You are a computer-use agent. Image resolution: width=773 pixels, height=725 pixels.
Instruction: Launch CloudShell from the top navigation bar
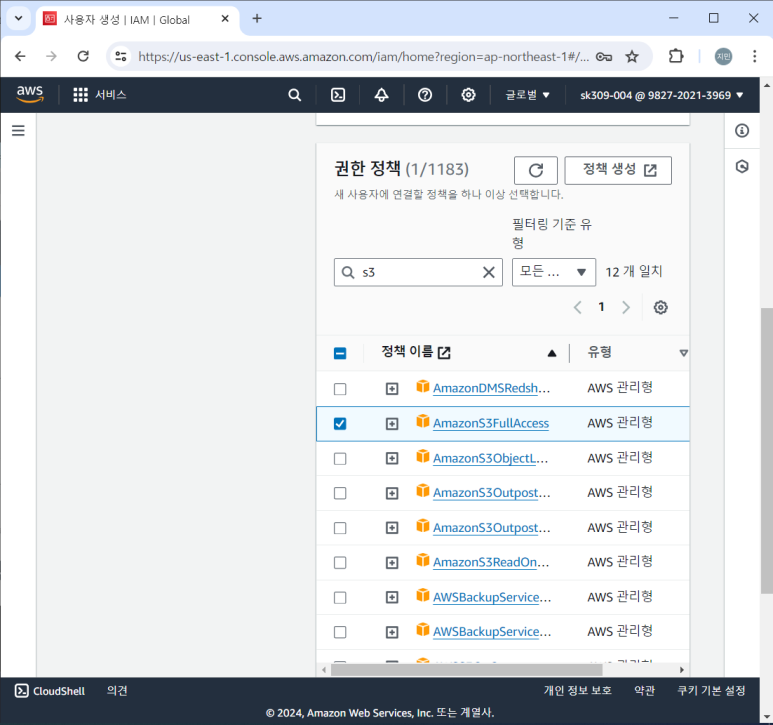pyautogui.click(x=338, y=95)
